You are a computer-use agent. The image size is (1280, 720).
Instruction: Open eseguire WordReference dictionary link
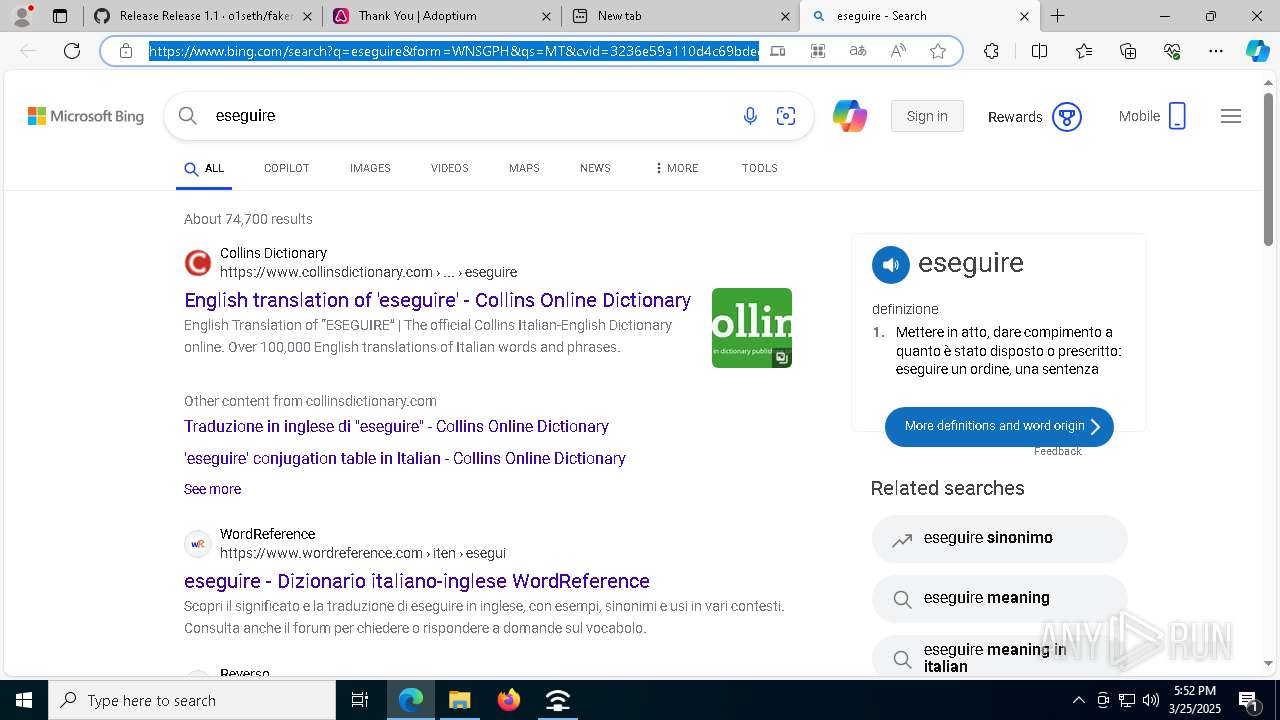pos(417,581)
